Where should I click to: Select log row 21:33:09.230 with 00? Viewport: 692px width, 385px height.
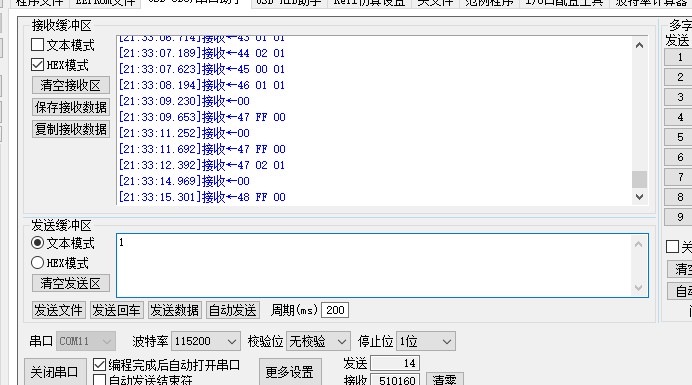(184, 101)
